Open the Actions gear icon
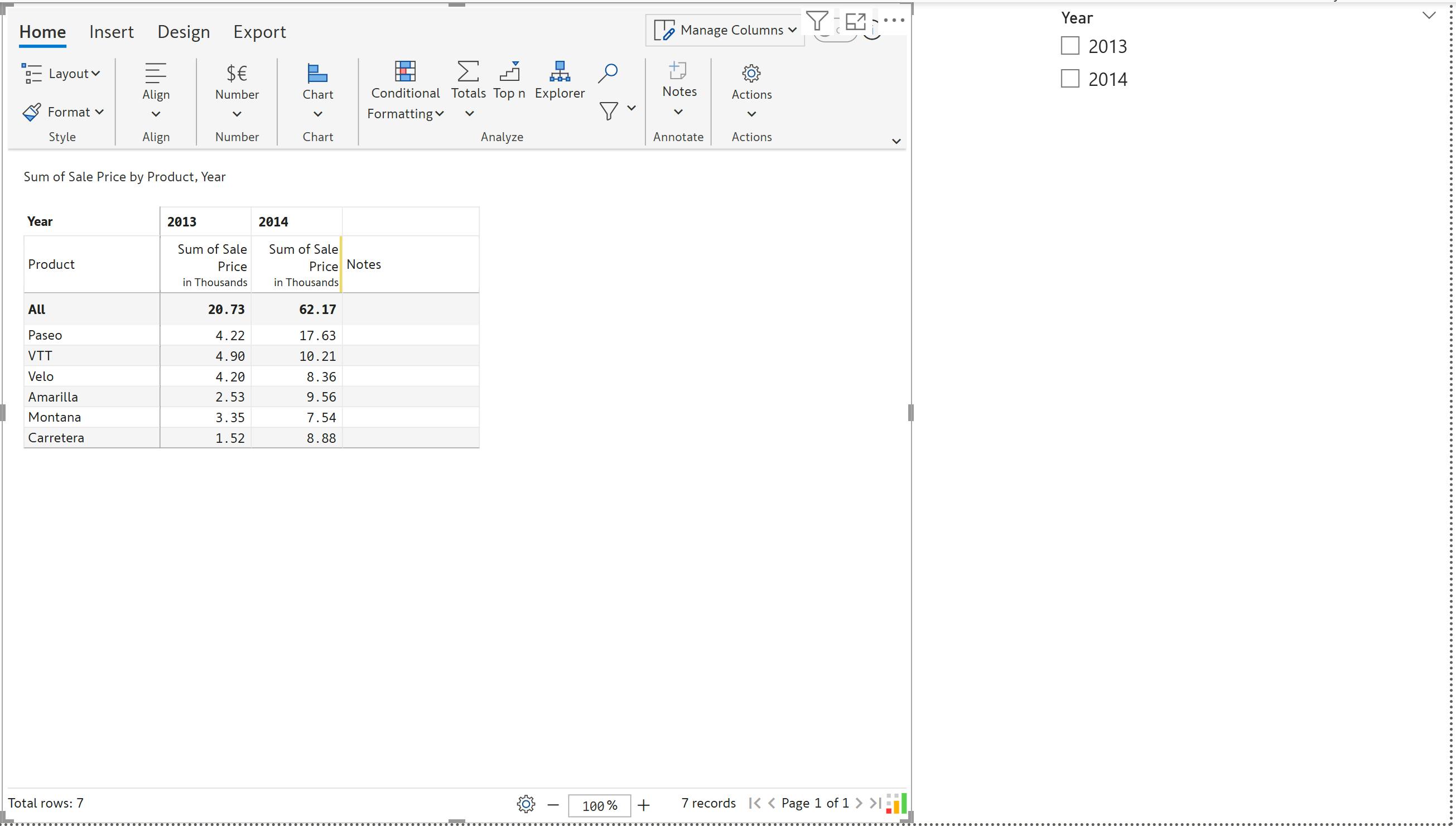Viewport: 1456px width, 826px height. pyautogui.click(x=751, y=73)
